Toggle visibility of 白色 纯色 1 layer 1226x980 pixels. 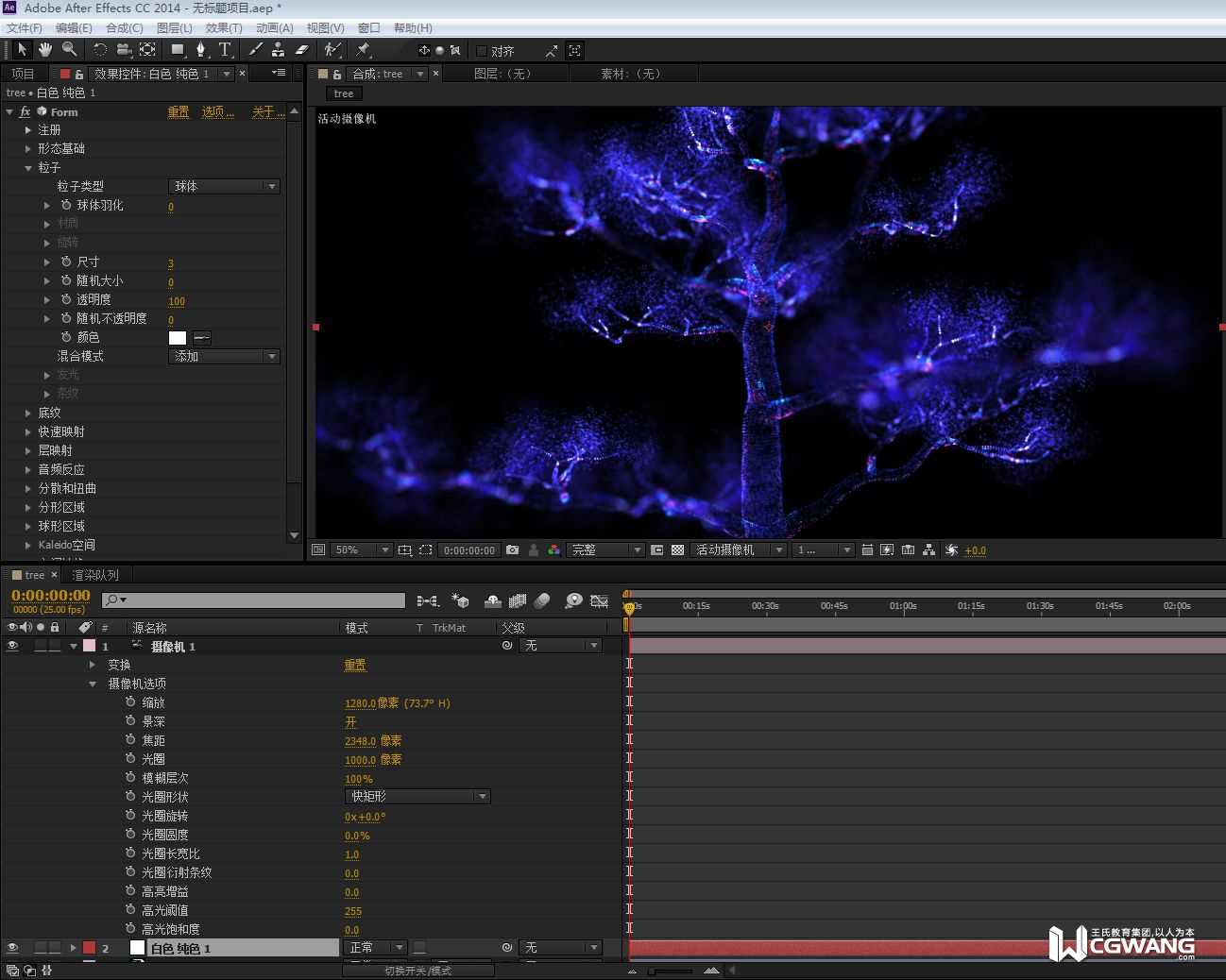pos(12,948)
